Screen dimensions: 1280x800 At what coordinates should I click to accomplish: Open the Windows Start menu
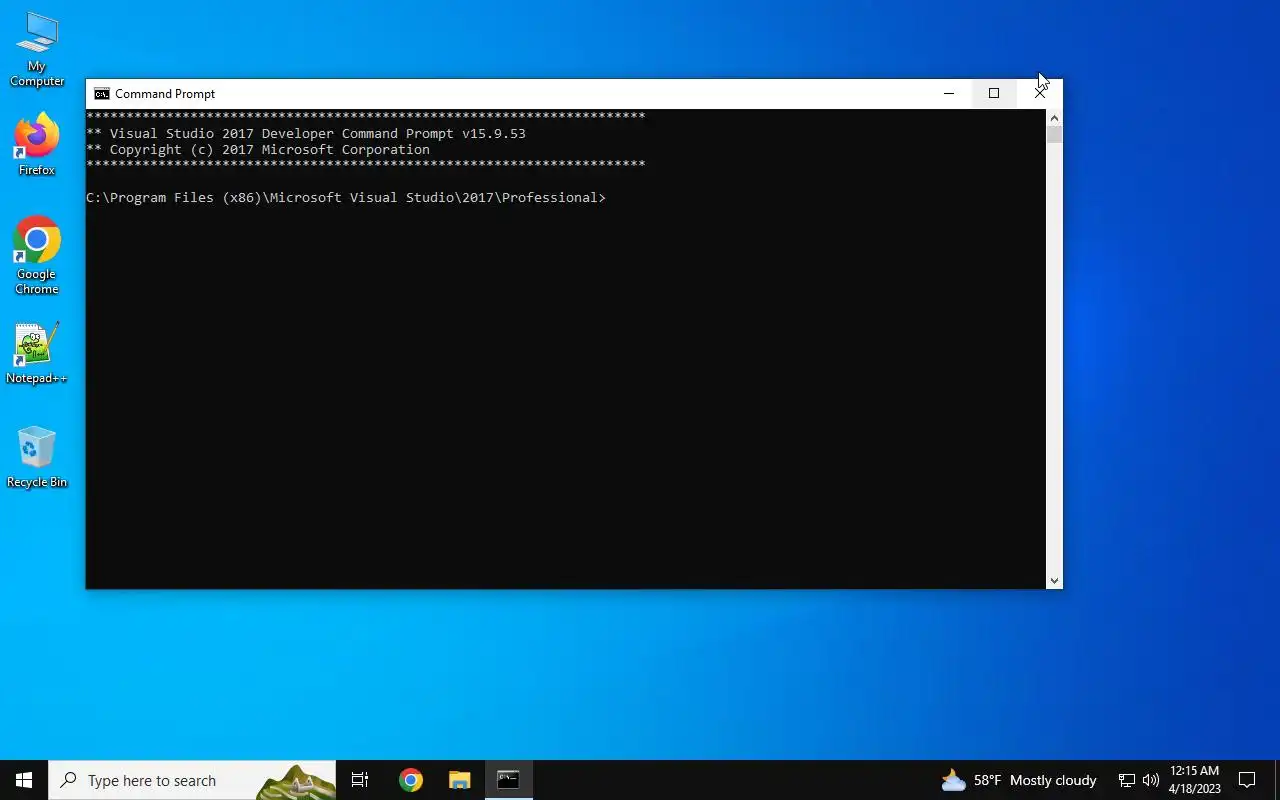click(24, 780)
